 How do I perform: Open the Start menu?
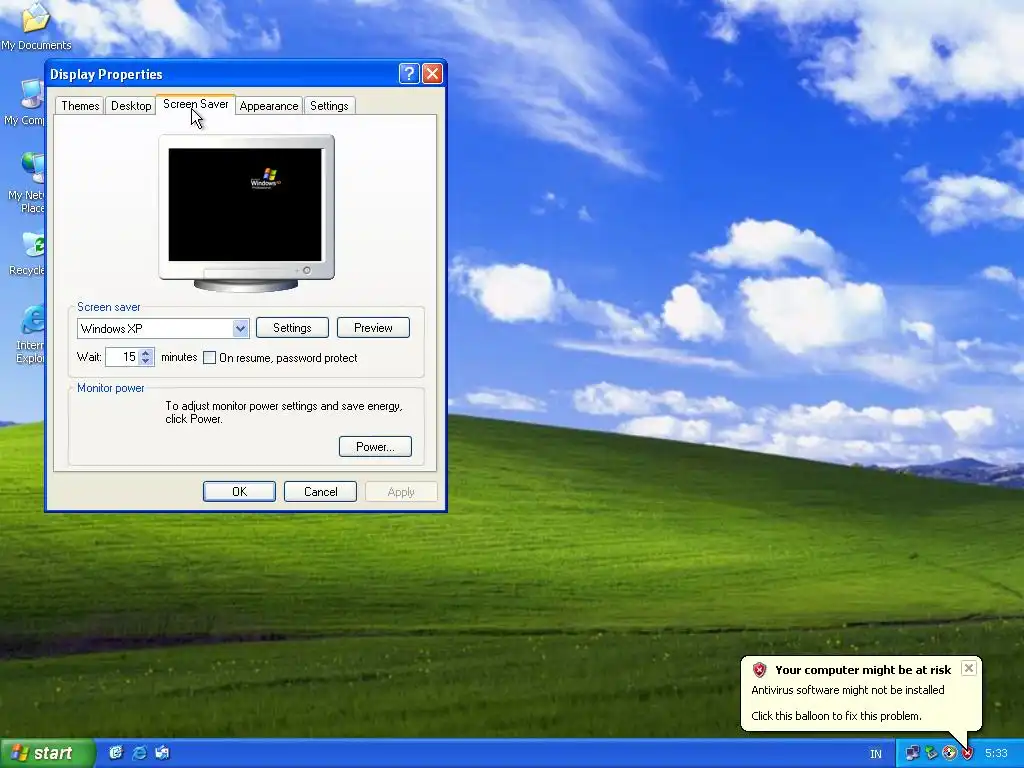(46, 753)
